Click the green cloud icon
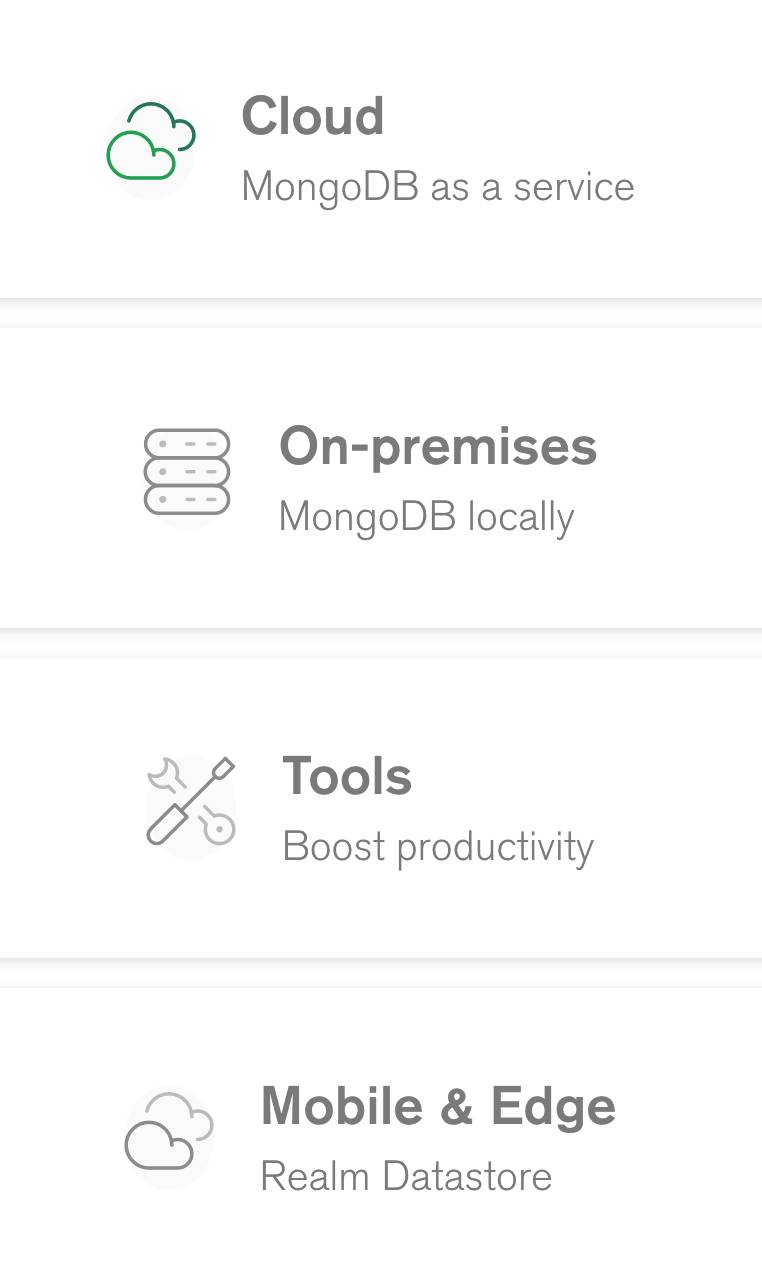 click(151, 142)
